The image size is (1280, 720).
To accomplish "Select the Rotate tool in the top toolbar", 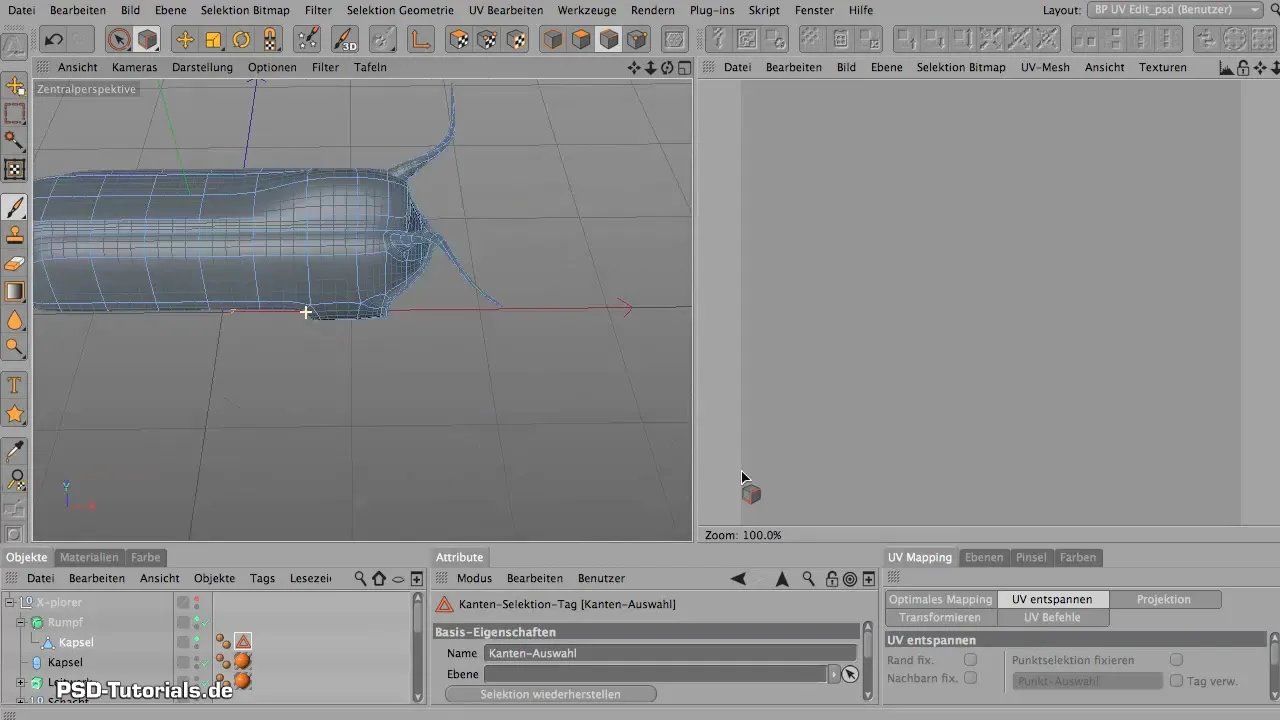I will (x=242, y=40).
